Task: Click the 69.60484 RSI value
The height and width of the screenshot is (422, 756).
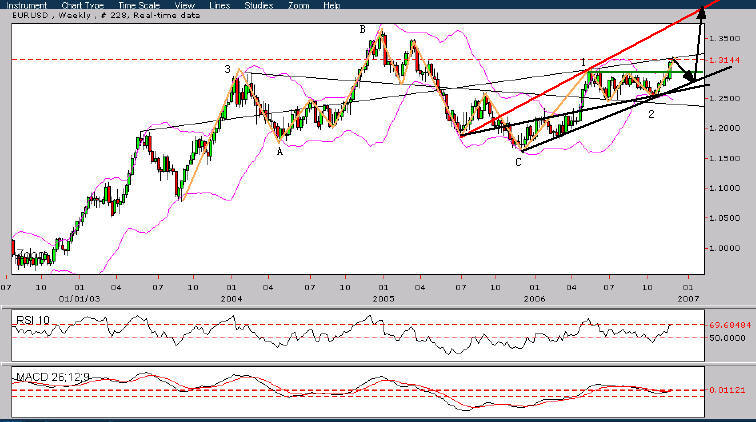Action: pyautogui.click(x=730, y=325)
